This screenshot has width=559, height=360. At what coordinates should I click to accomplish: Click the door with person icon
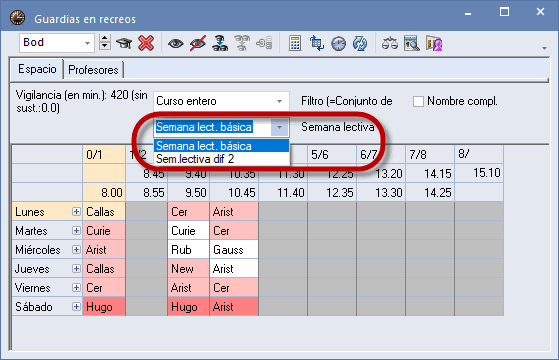434,43
